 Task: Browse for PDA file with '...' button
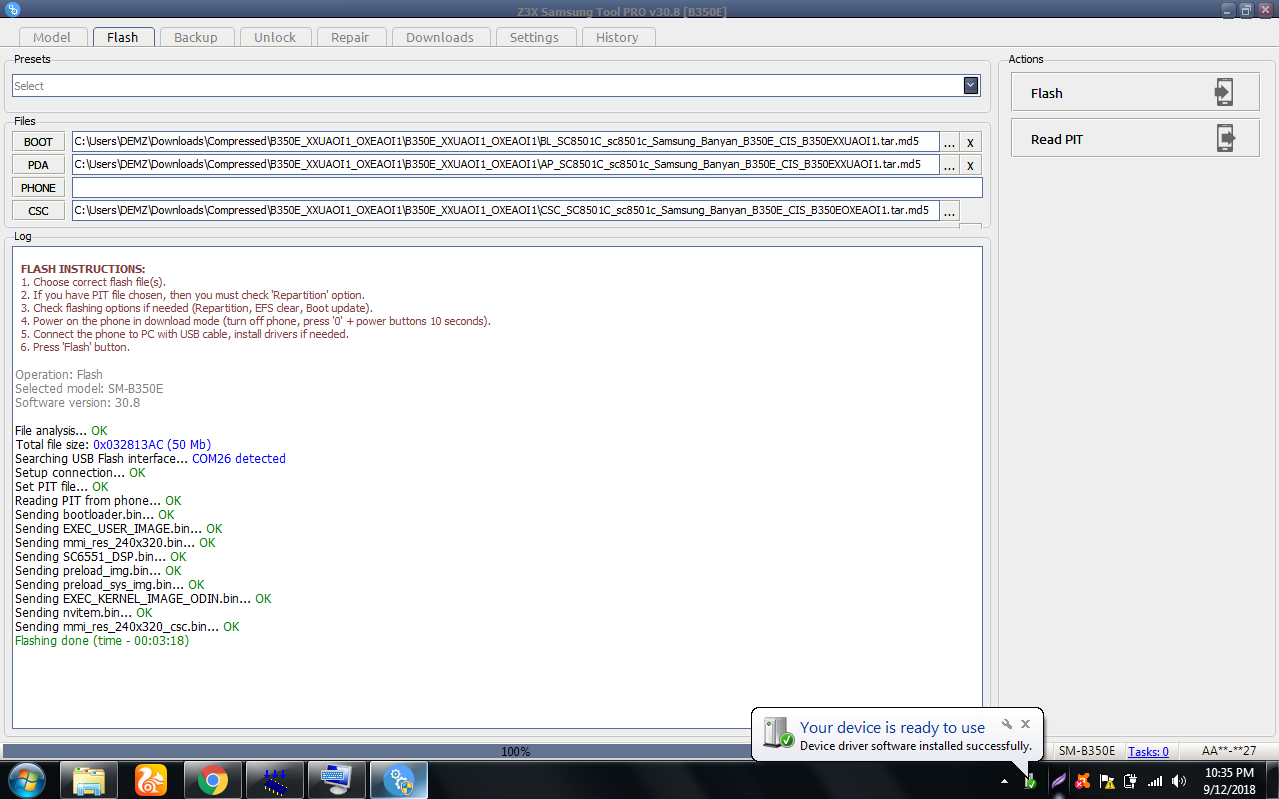tap(950, 165)
